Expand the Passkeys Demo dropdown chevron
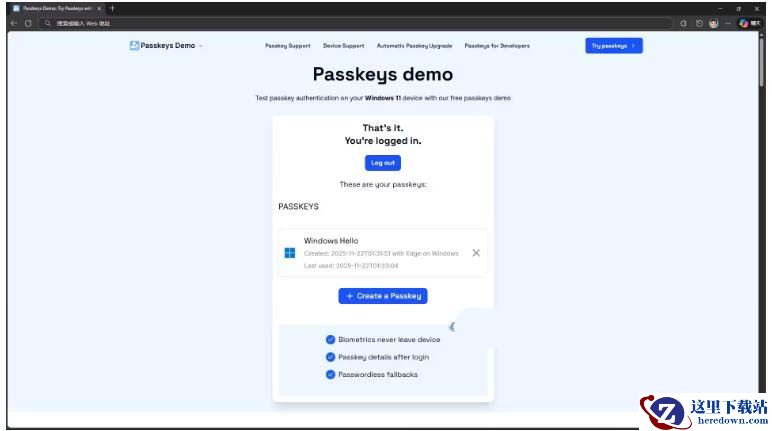 (x=201, y=46)
